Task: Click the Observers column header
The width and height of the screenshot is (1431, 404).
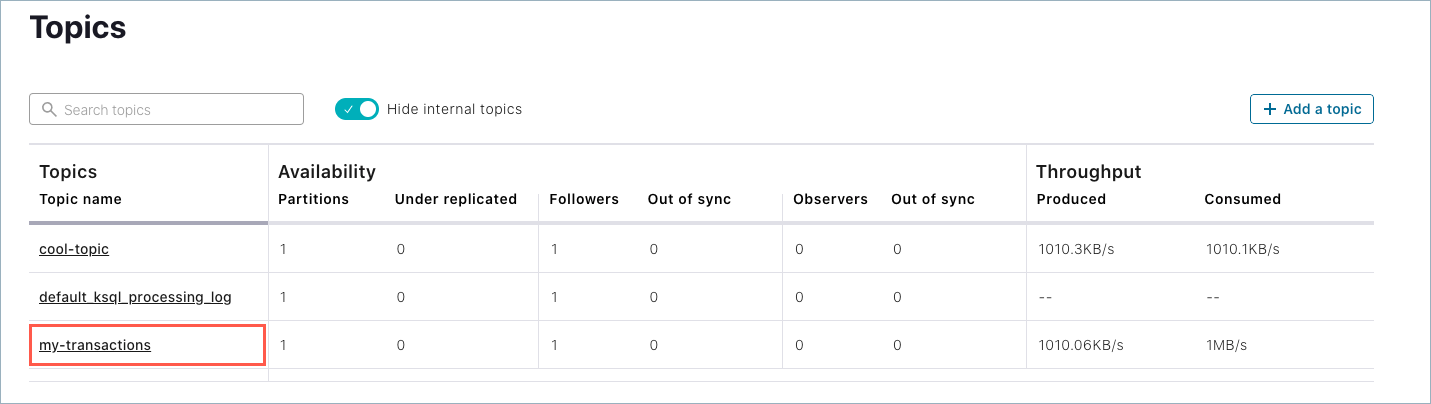Action: click(x=830, y=199)
